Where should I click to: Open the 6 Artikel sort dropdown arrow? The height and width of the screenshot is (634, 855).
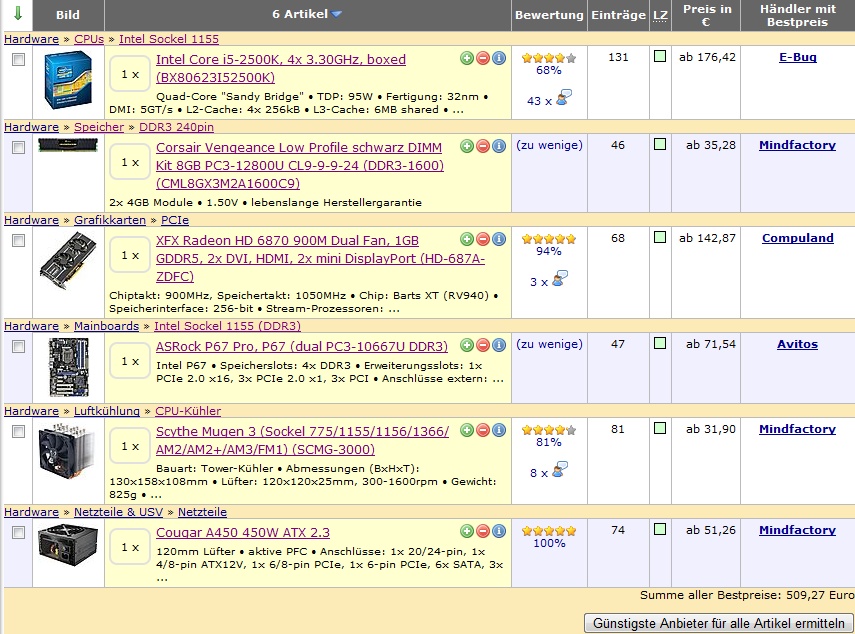[x=336, y=14]
